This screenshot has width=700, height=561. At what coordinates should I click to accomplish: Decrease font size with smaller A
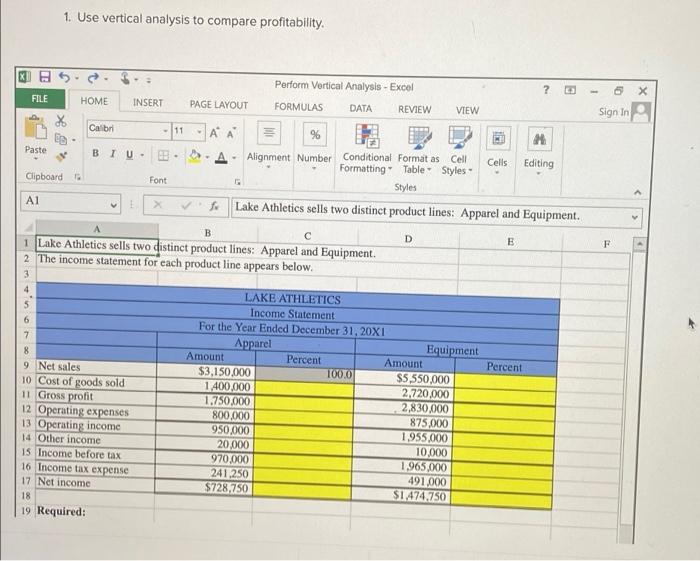tap(231, 133)
